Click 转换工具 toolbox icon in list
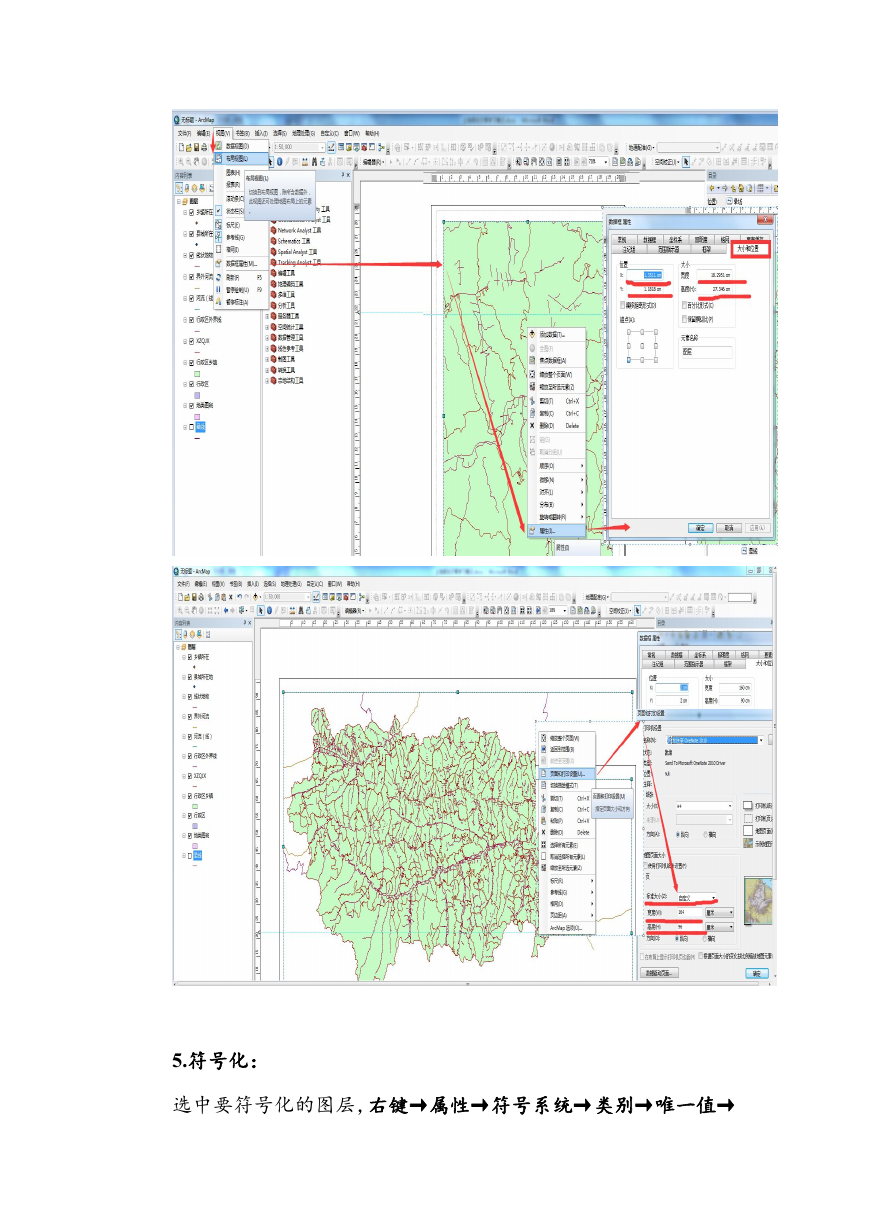The width and height of the screenshot is (869, 1228). (x=274, y=369)
